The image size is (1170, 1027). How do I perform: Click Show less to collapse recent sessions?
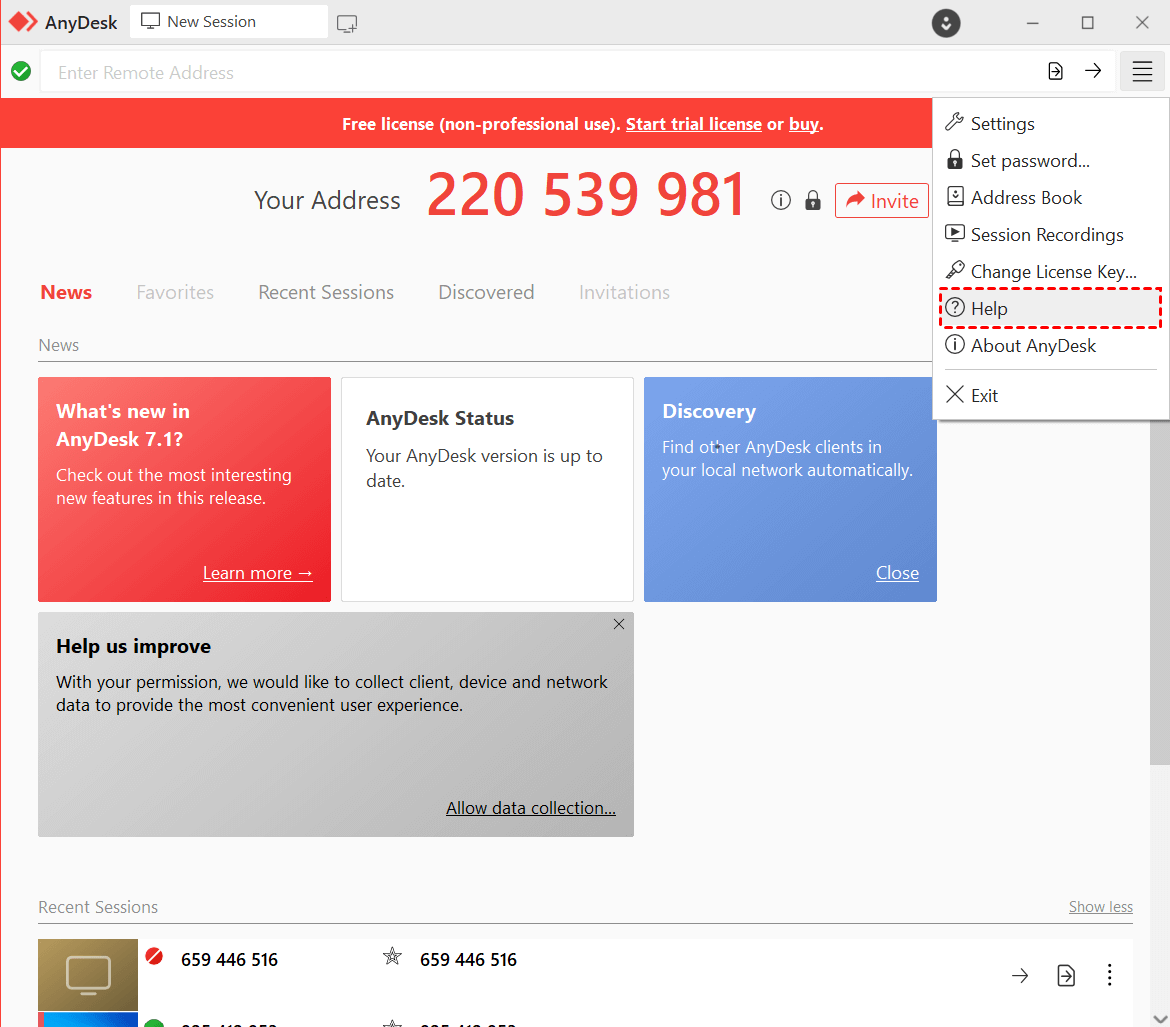(x=1100, y=907)
